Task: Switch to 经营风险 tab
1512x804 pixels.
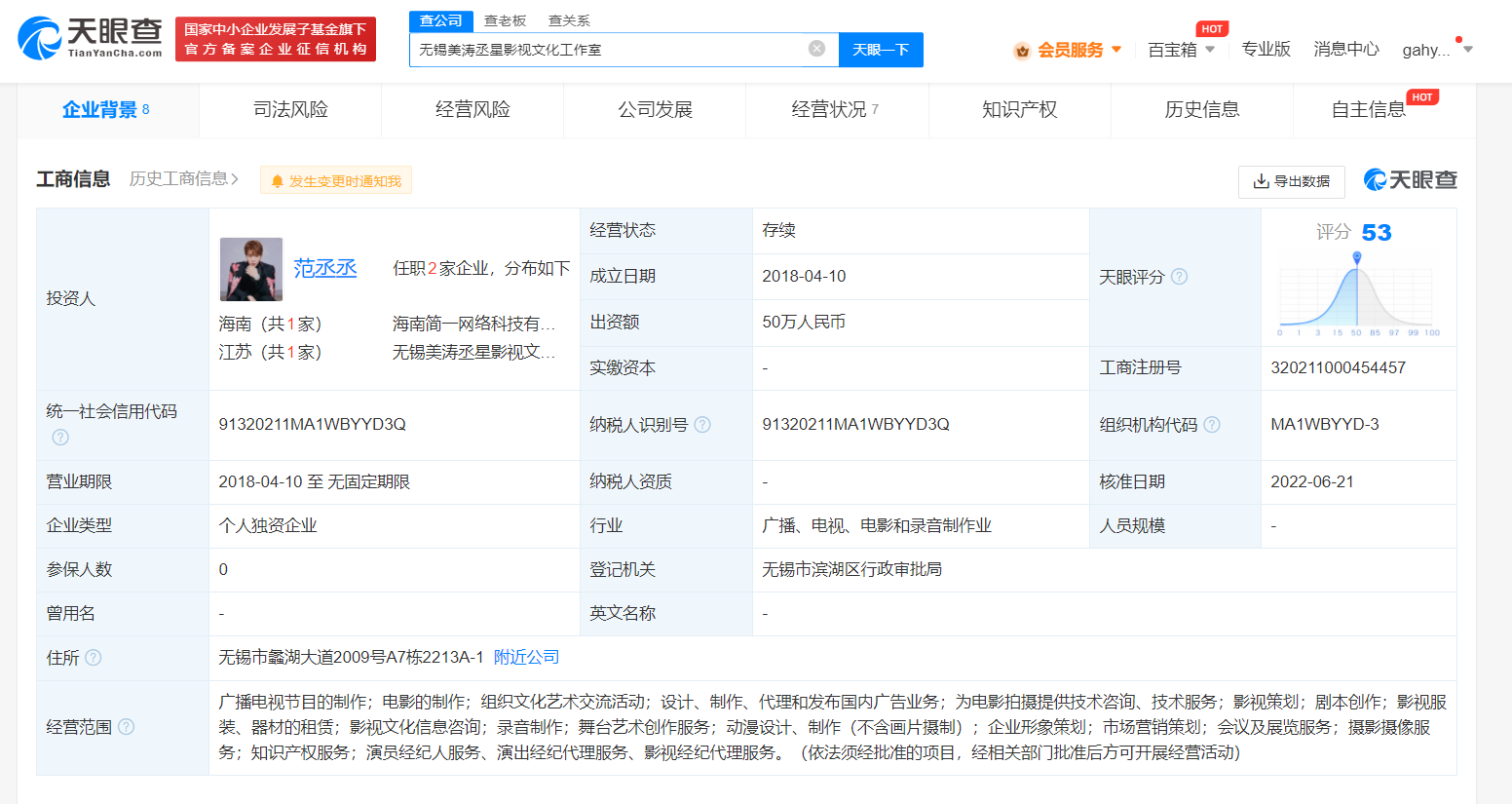Action: (x=472, y=110)
